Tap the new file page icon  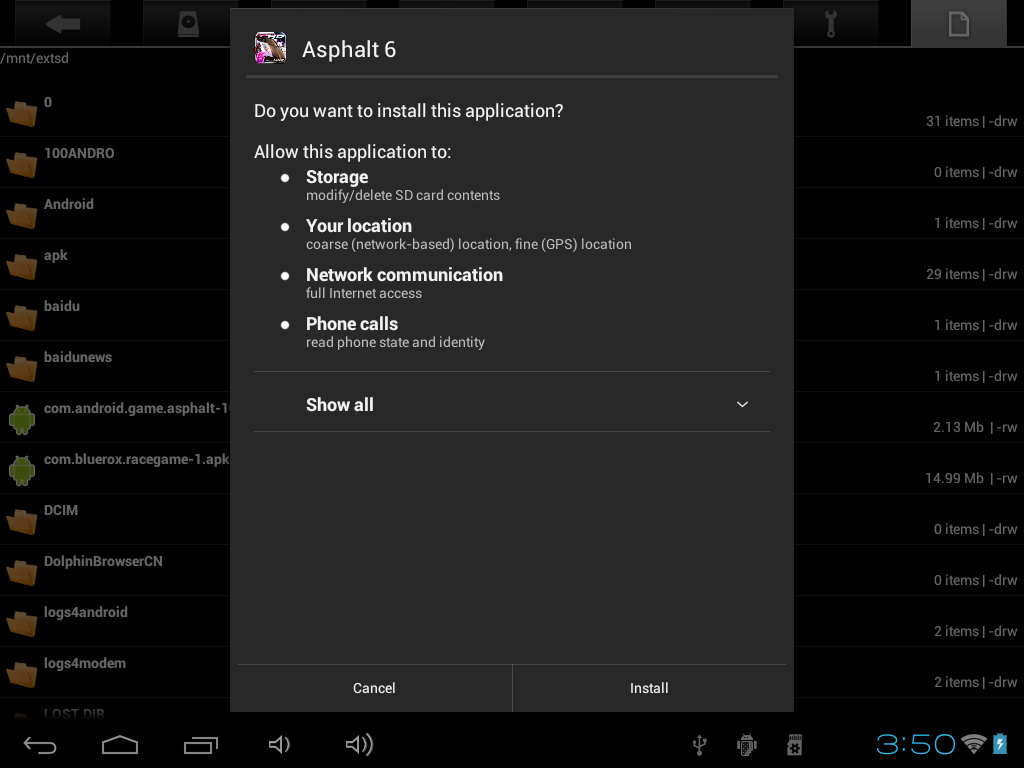(x=959, y=24)
